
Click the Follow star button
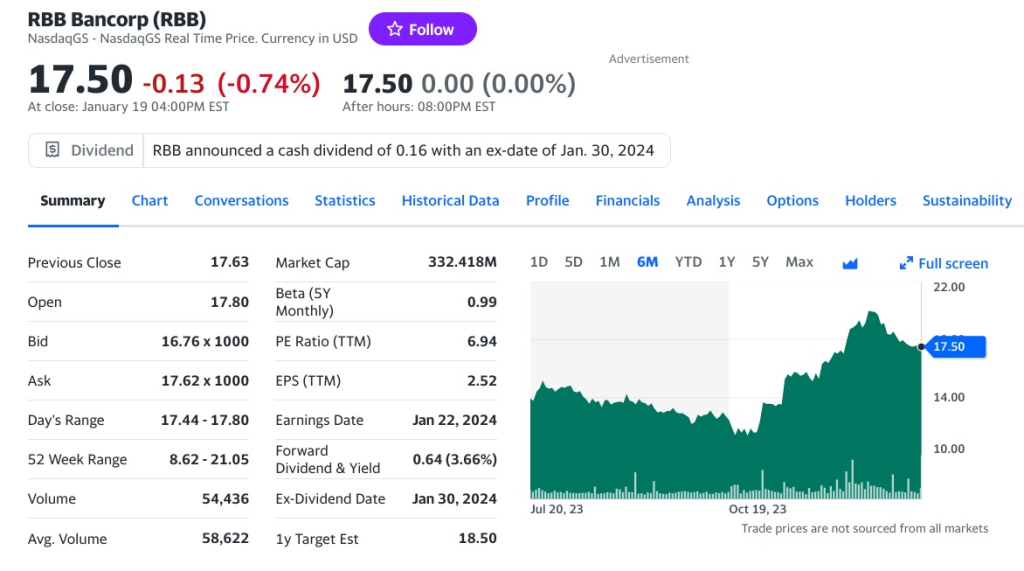point(423,29)
